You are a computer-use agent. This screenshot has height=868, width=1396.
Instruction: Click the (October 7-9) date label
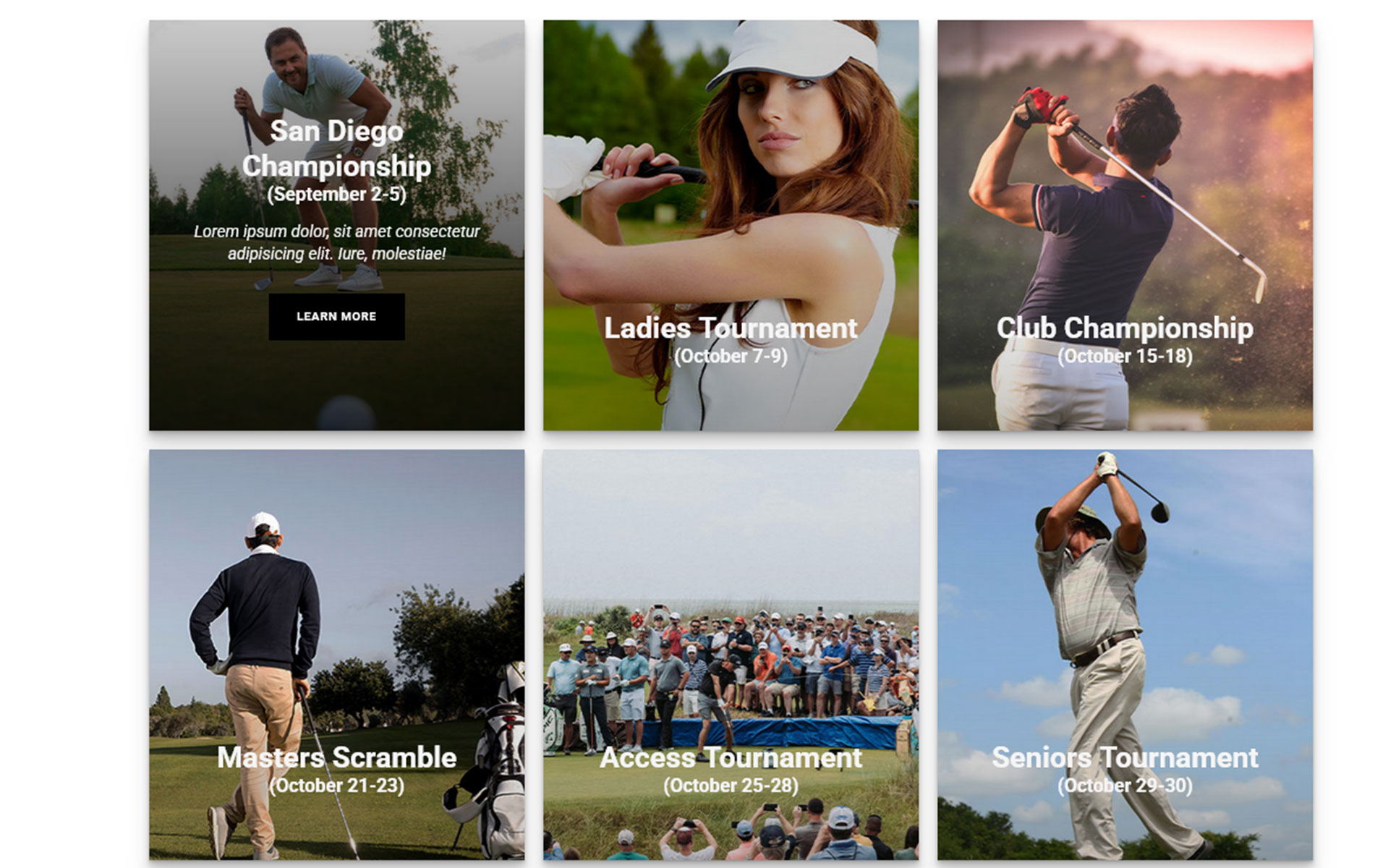(x=731, y=356)
